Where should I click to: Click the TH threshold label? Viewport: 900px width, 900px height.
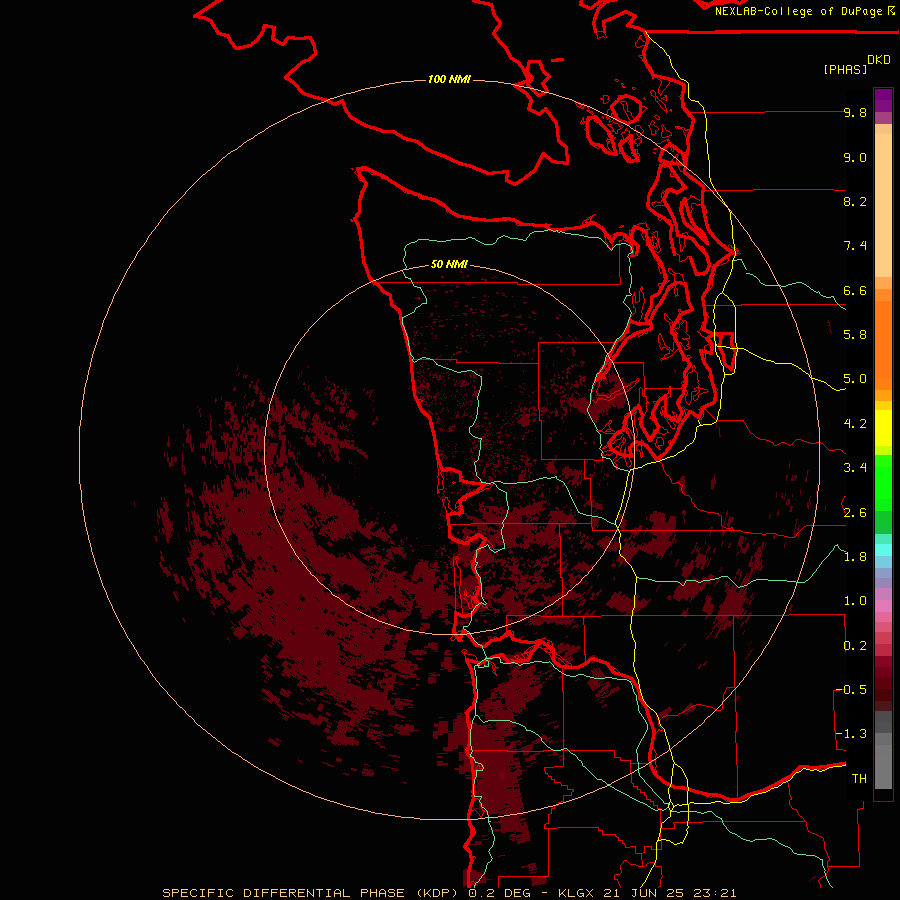[859, 779]
